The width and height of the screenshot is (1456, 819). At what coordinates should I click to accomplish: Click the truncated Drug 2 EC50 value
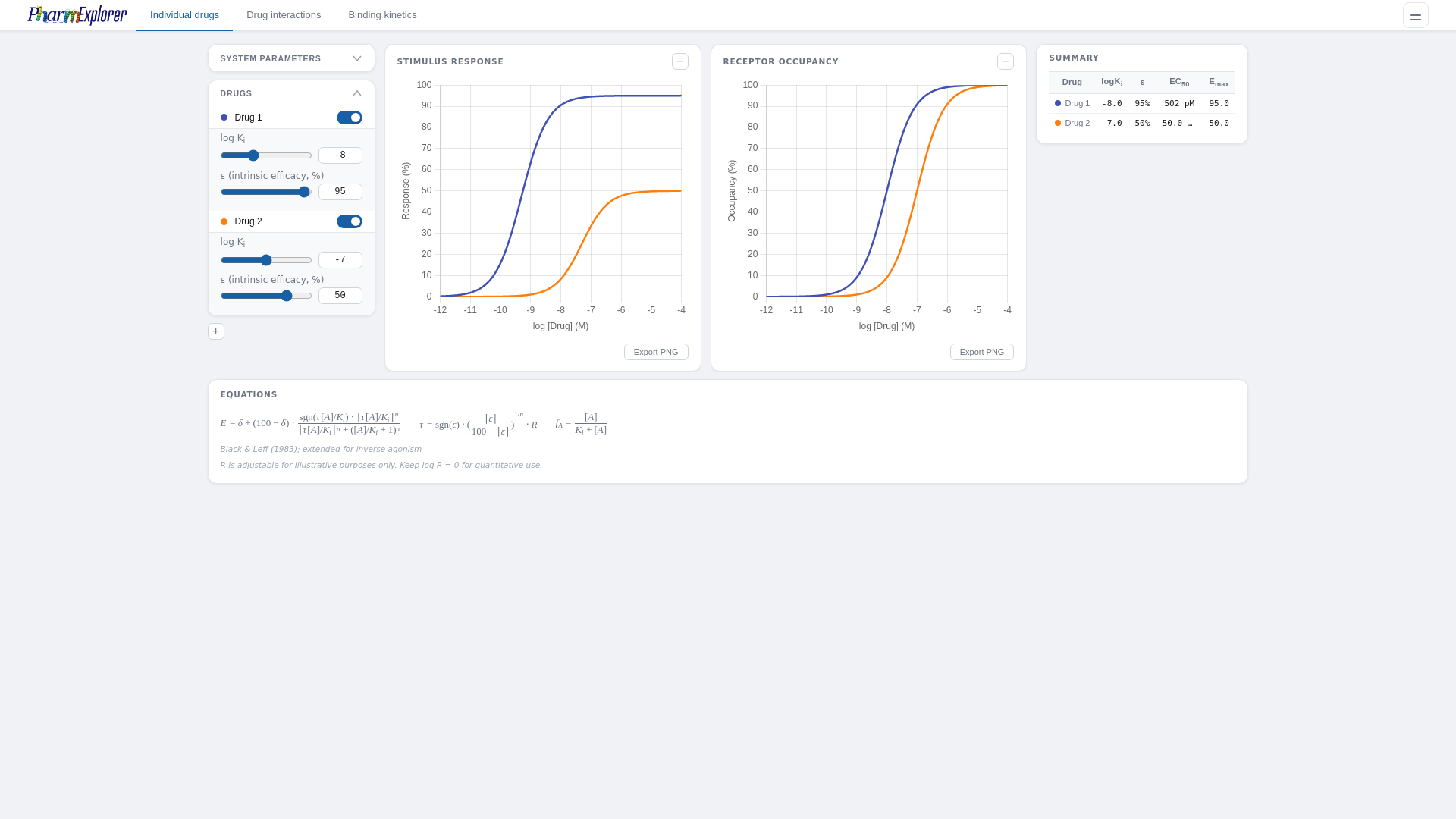click(1177, 123)
